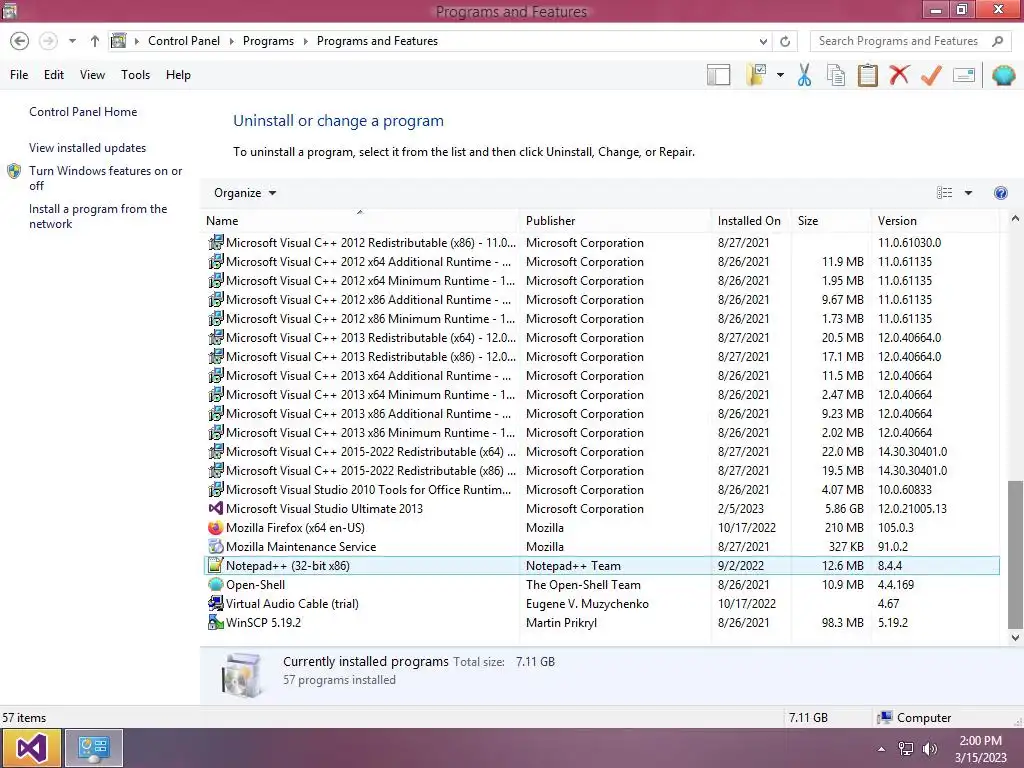Open the Help menu
This screenshot has height=768, width=1024.
178,74
